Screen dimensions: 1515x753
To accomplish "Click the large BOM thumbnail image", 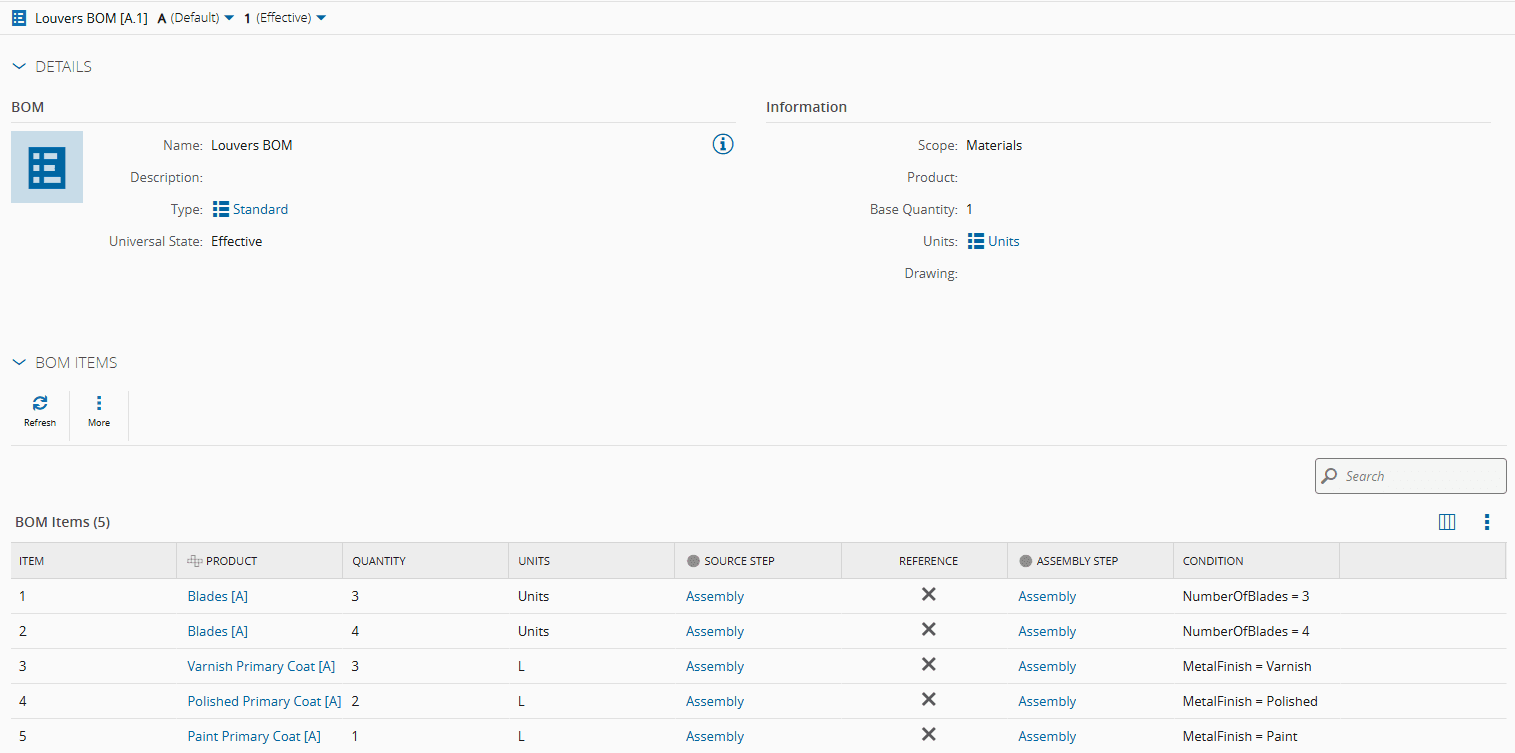I will pyautogui.click(x=47, y=167).
